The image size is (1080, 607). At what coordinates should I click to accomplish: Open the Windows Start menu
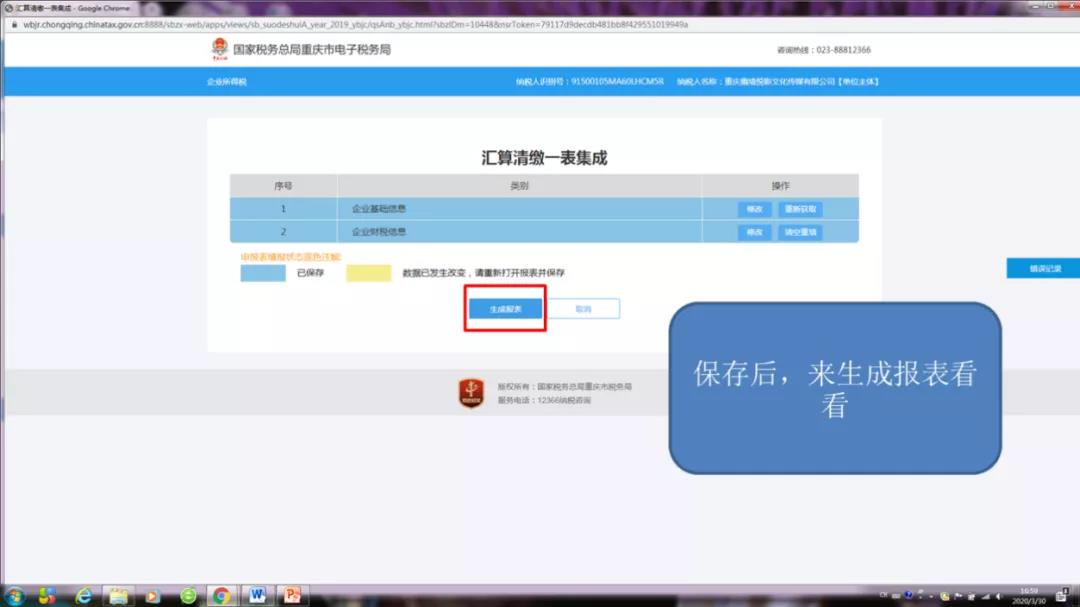click(x=14, y=596)
